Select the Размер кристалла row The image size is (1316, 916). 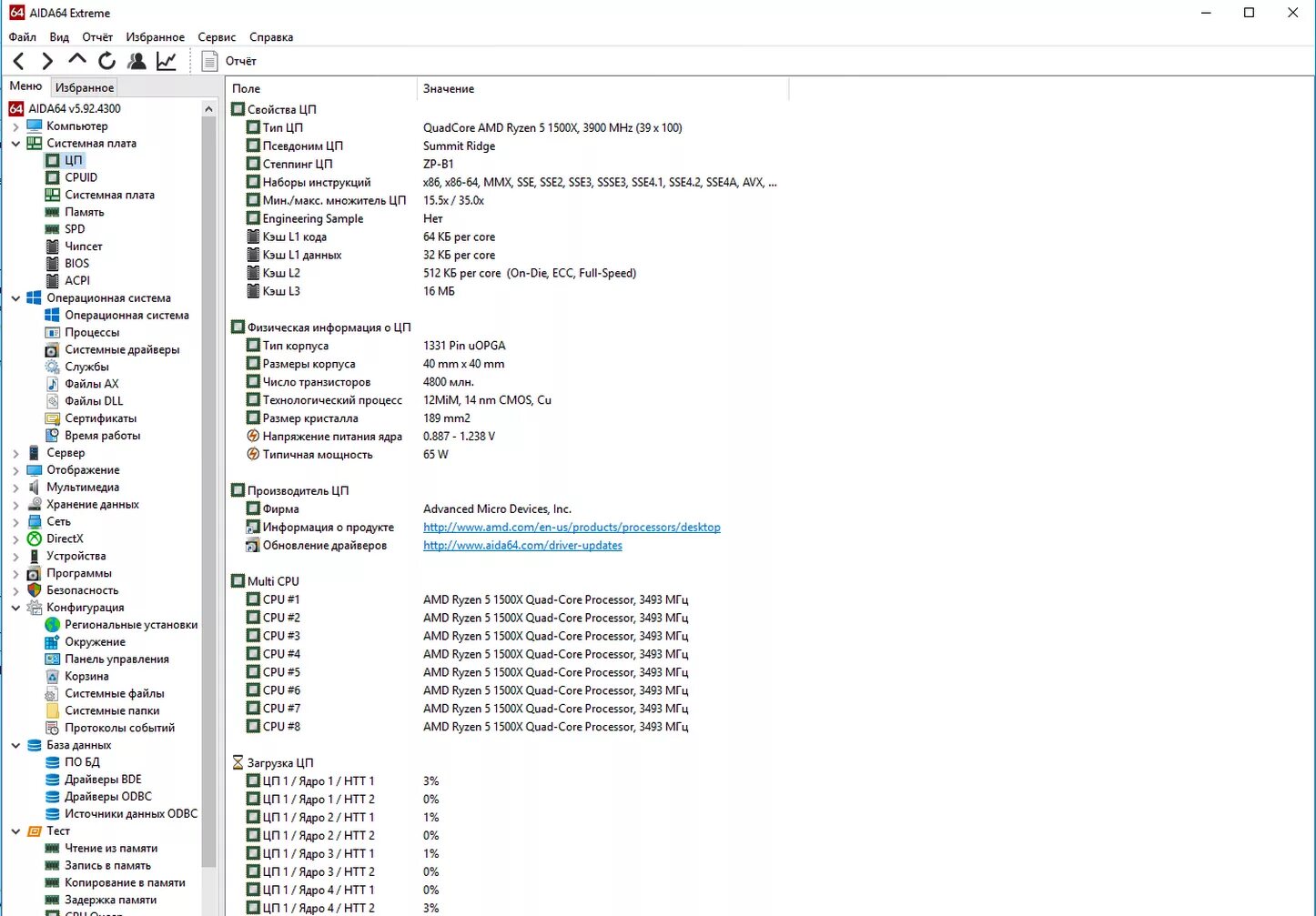[x=506, y=418]
